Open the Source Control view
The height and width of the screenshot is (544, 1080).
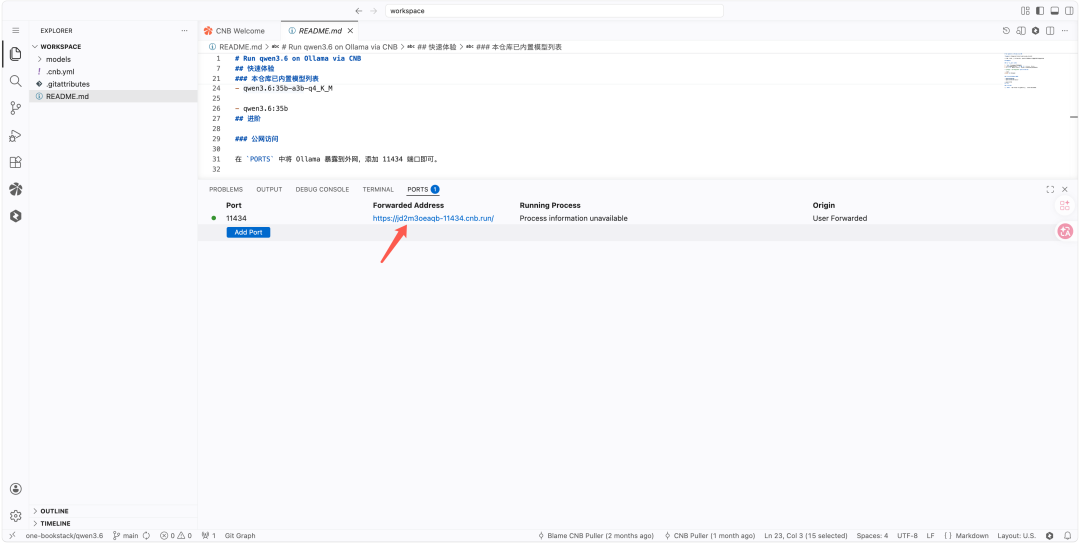pyautogui.click(x=15, y=108)
